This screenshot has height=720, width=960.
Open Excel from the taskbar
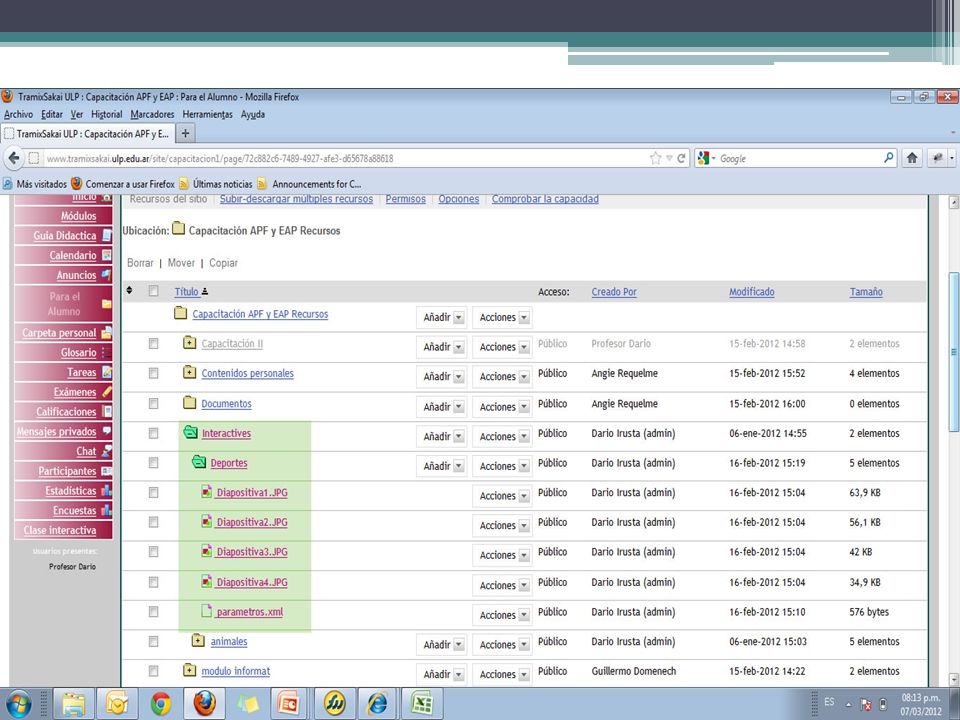(x=422, y=704)
